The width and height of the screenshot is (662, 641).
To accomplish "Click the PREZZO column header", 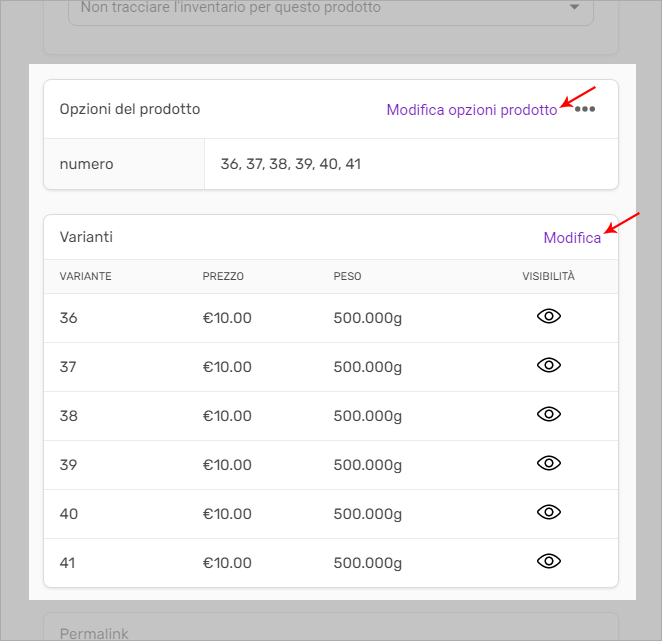I will tap(223, 276).
